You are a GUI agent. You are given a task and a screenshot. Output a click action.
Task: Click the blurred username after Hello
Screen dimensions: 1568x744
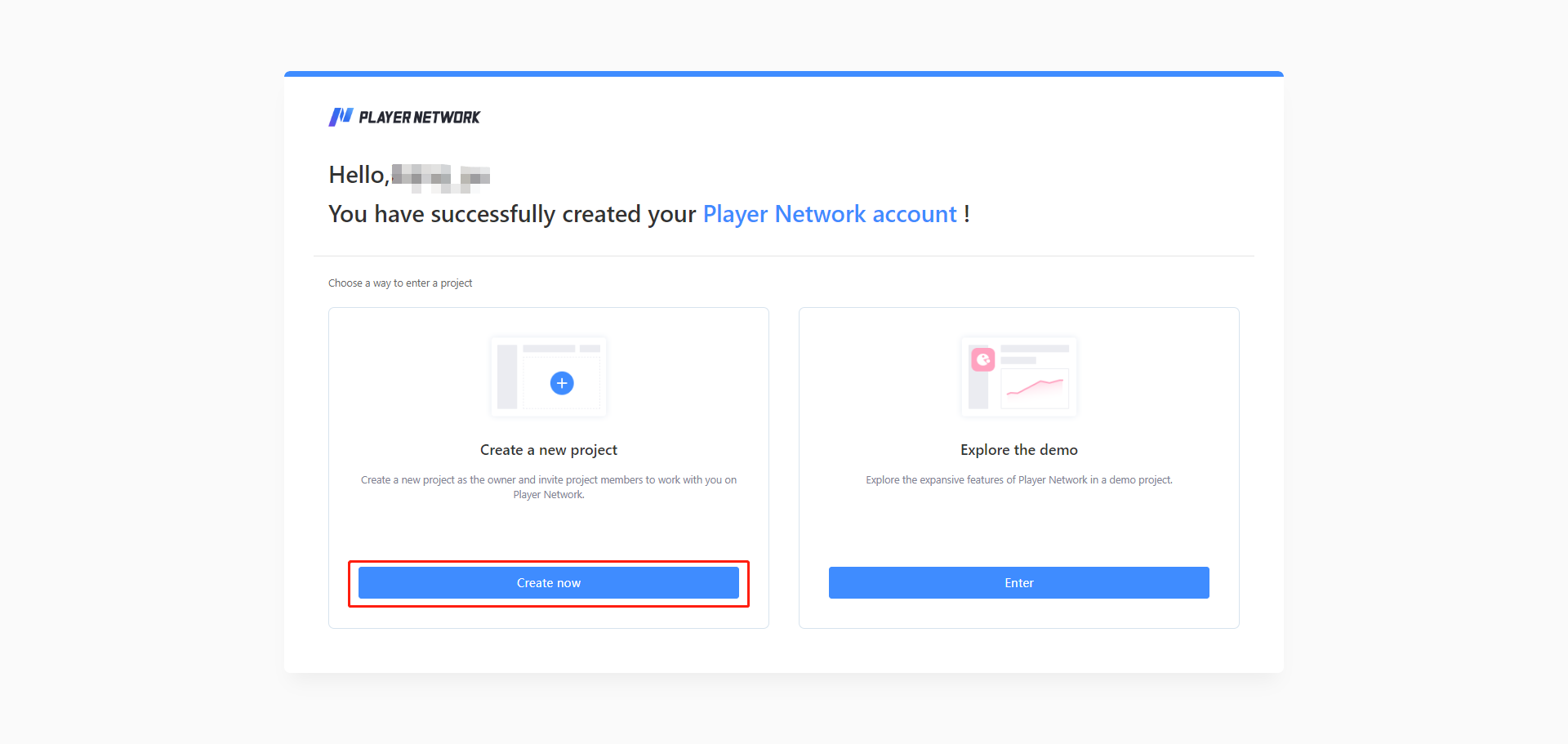coord(441,176)
